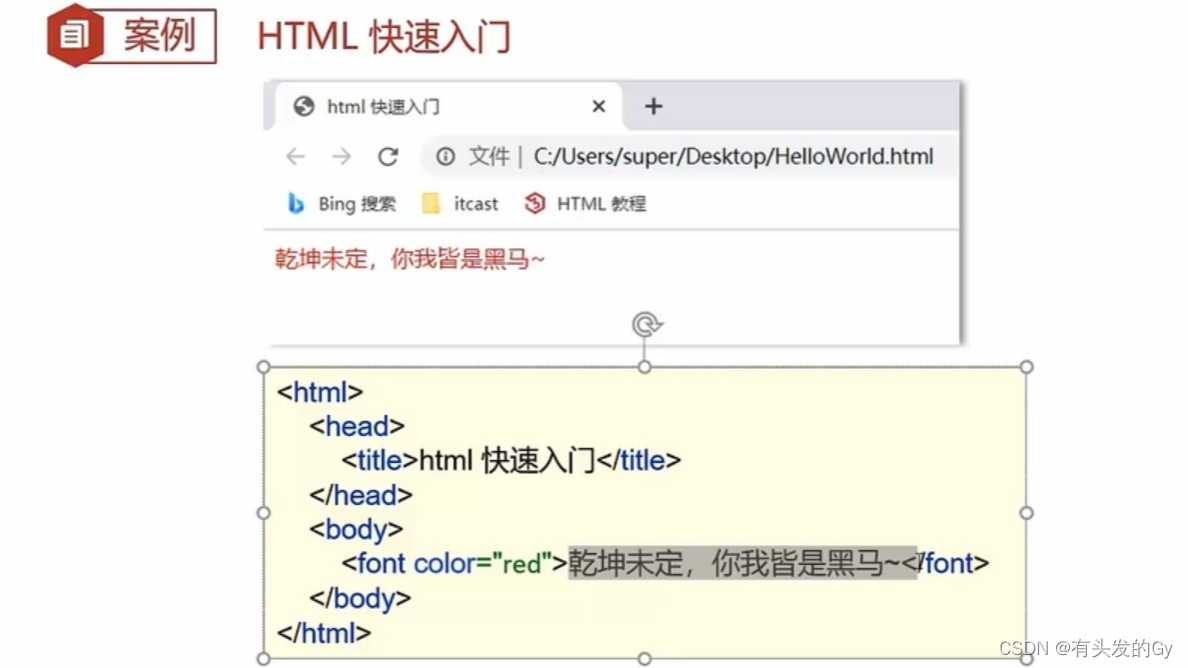Click the <title> line in the code

pyautogui.click(x=511, y=460)
